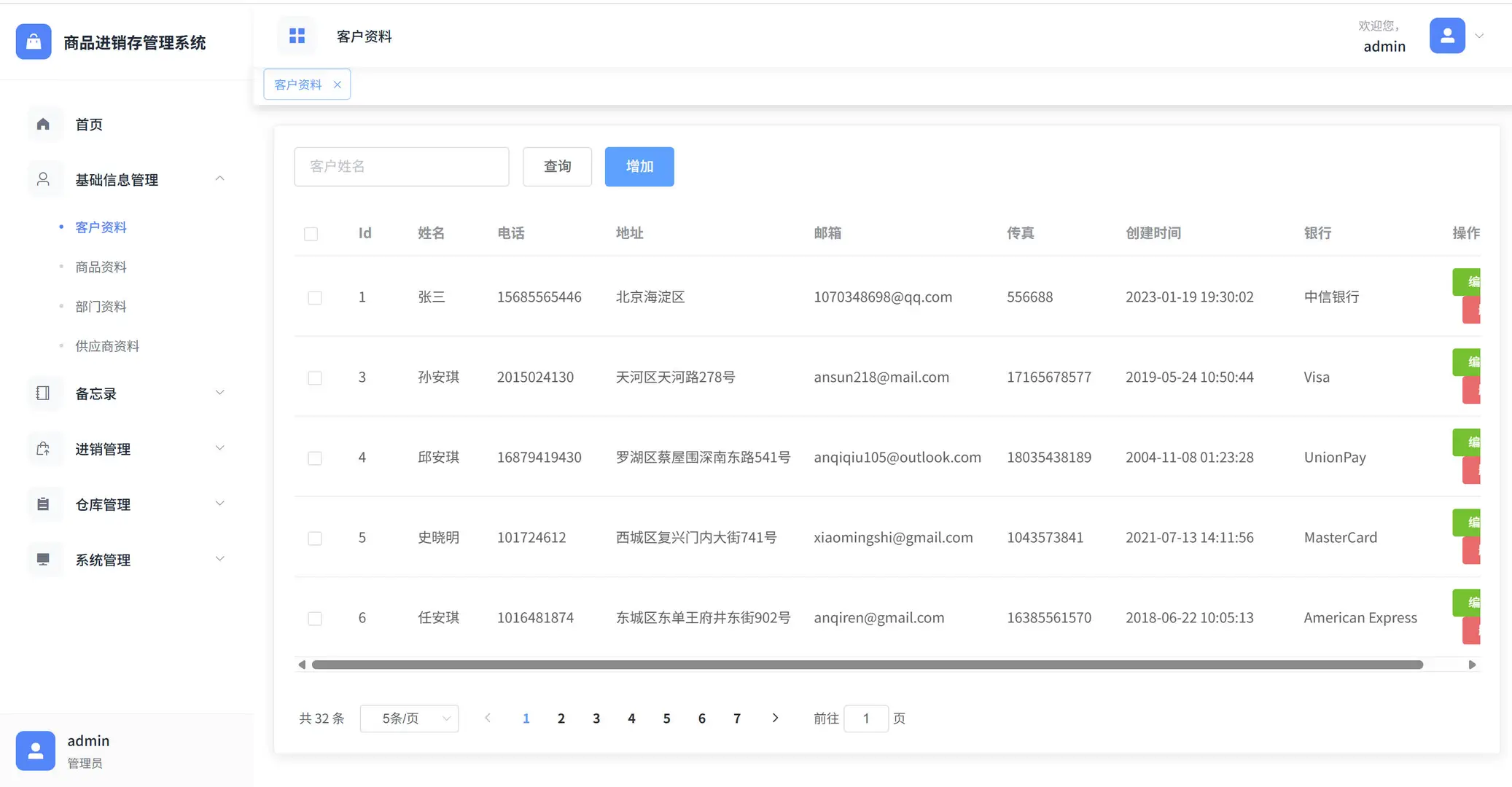The image size is (1512, 787).
Task: Click the blue user avatar icon top right
Action: [x=1446, y=35]
